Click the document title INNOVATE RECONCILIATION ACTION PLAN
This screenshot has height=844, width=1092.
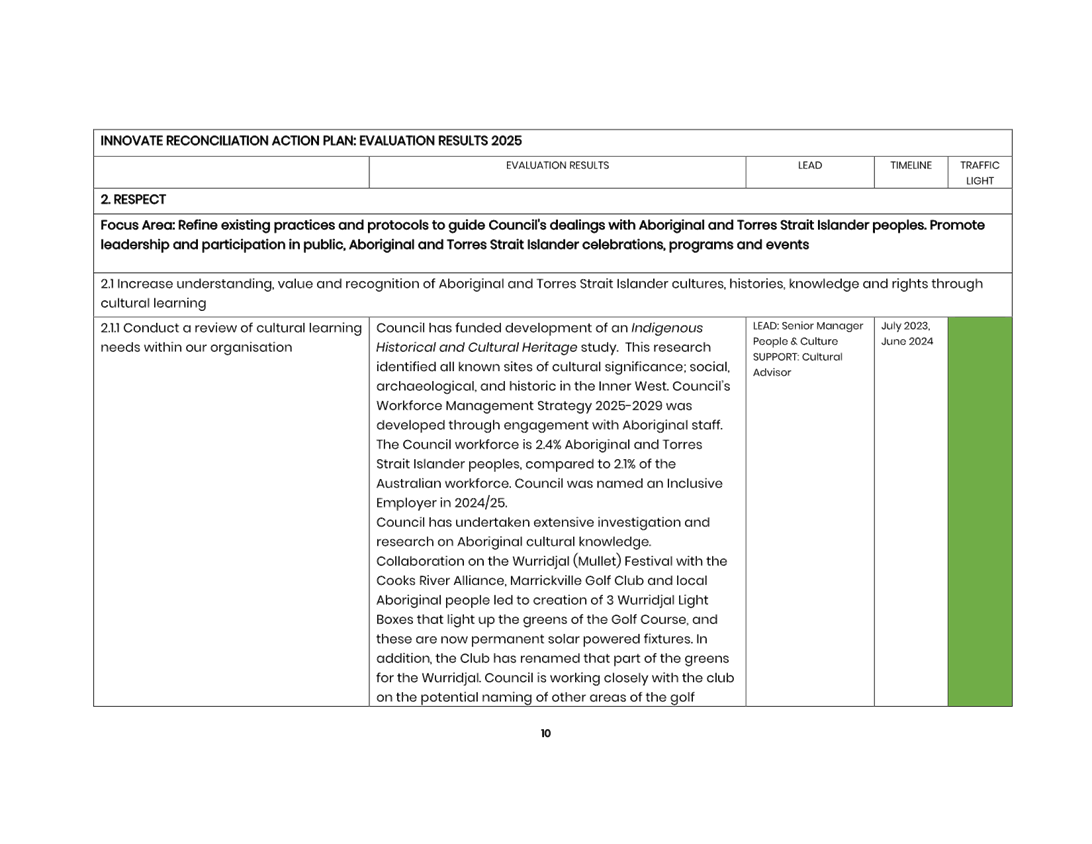pos(310,141)
